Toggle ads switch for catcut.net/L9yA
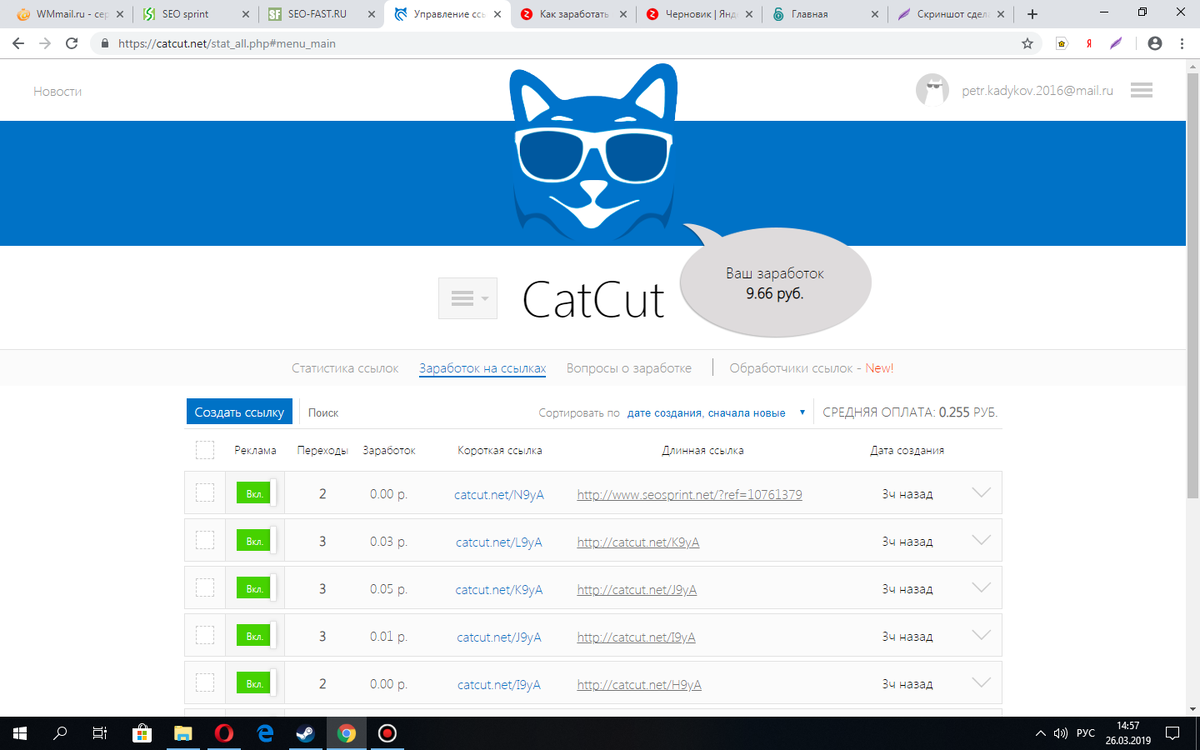Image resolution: width=1200 pixels, height=750 pixels. (256, 541)
